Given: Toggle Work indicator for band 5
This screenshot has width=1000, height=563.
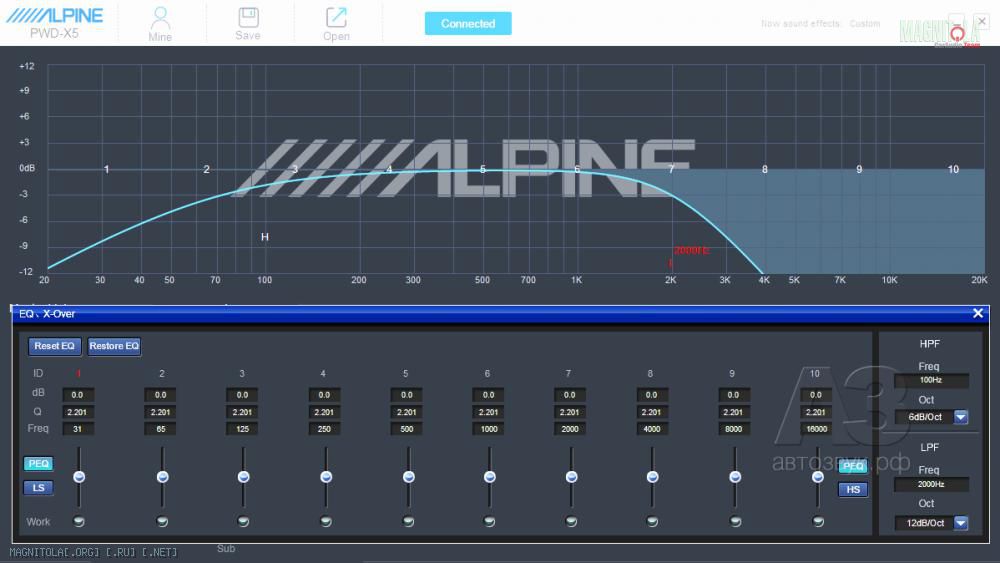Looking at the screenshot, I should (408, 521).
